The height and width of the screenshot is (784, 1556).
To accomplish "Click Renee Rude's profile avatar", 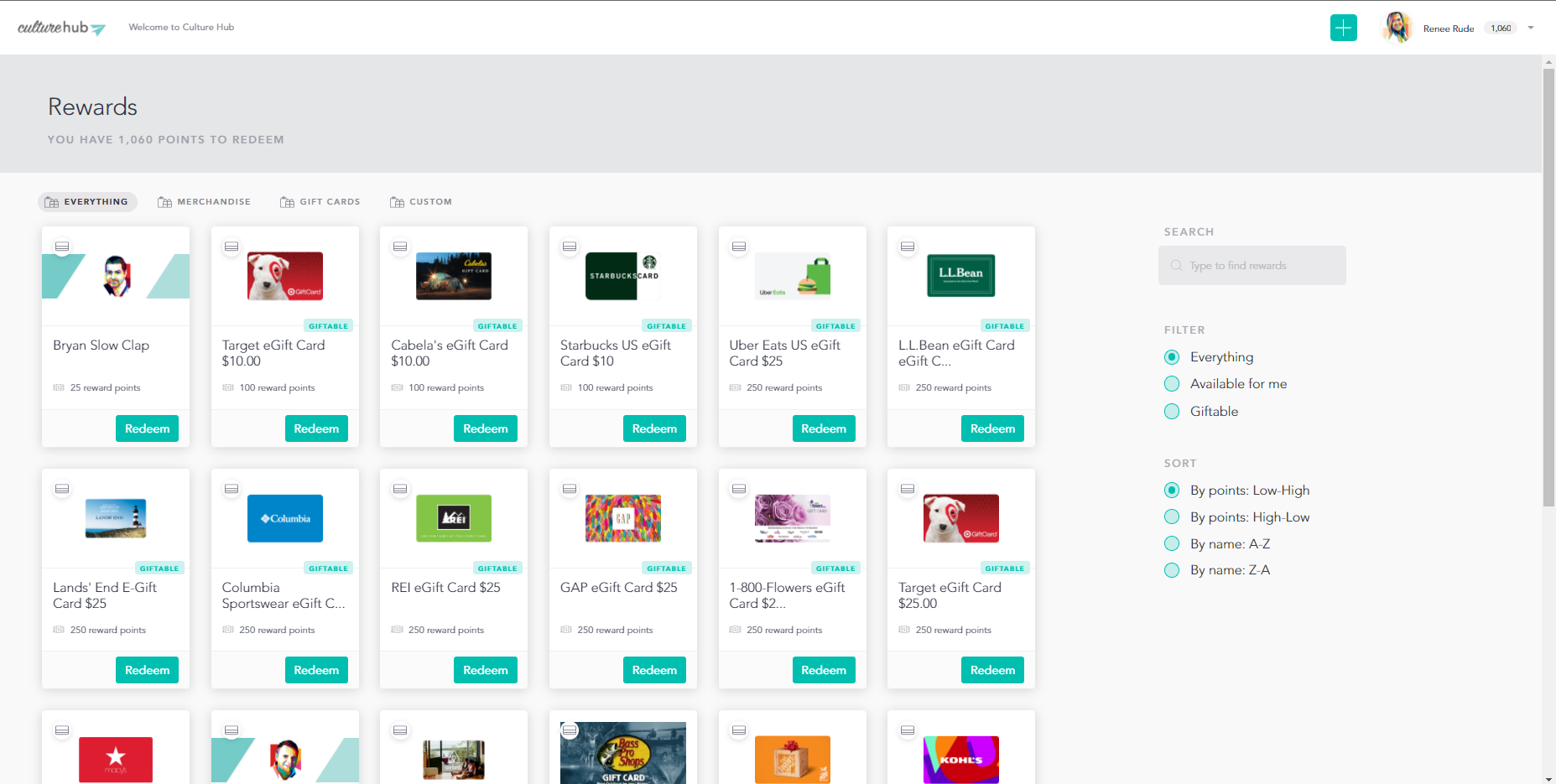I will (x=1397, y=28).
